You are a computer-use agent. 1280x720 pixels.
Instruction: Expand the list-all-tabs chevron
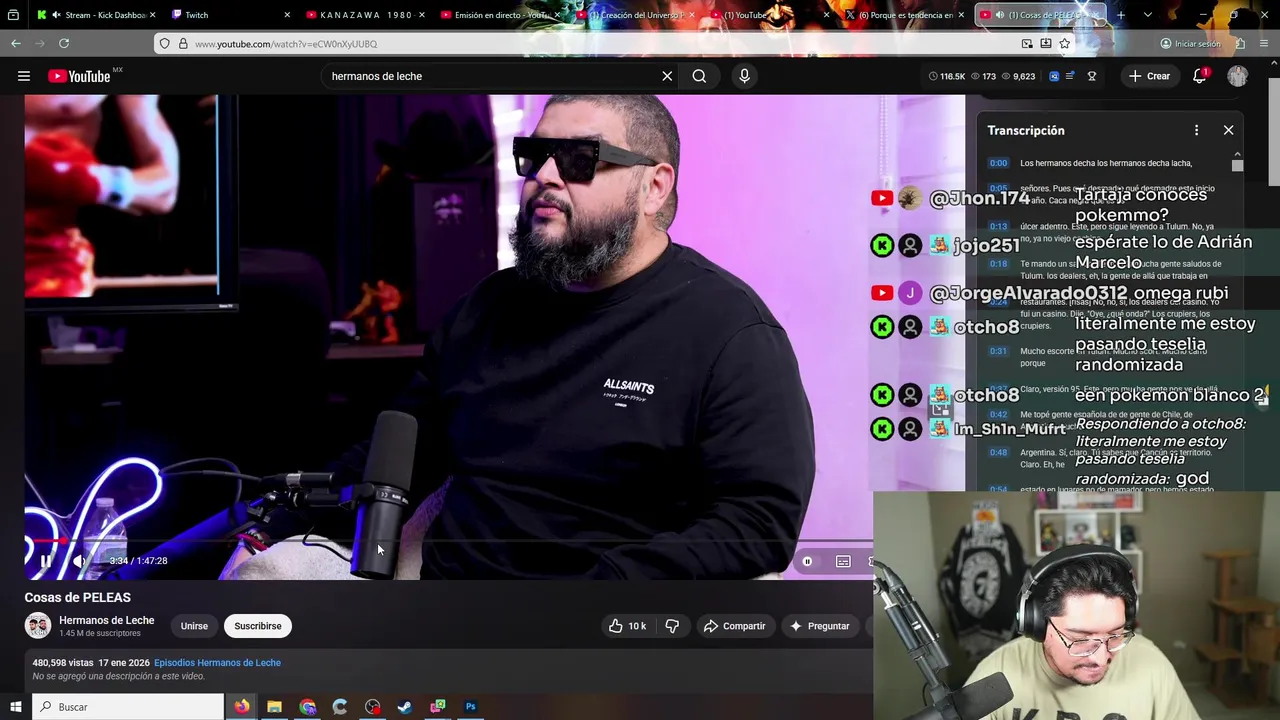(1147, 15)
